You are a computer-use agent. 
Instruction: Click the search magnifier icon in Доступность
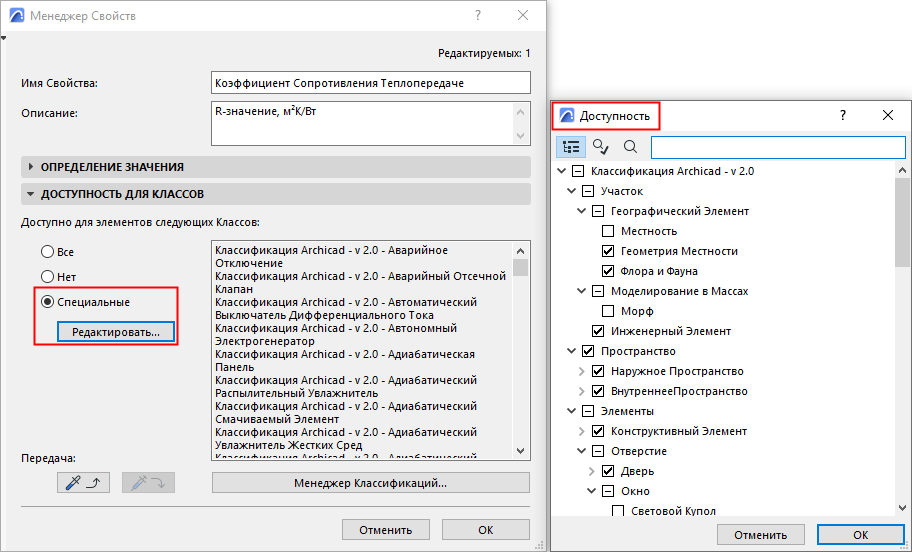point(630,147)
